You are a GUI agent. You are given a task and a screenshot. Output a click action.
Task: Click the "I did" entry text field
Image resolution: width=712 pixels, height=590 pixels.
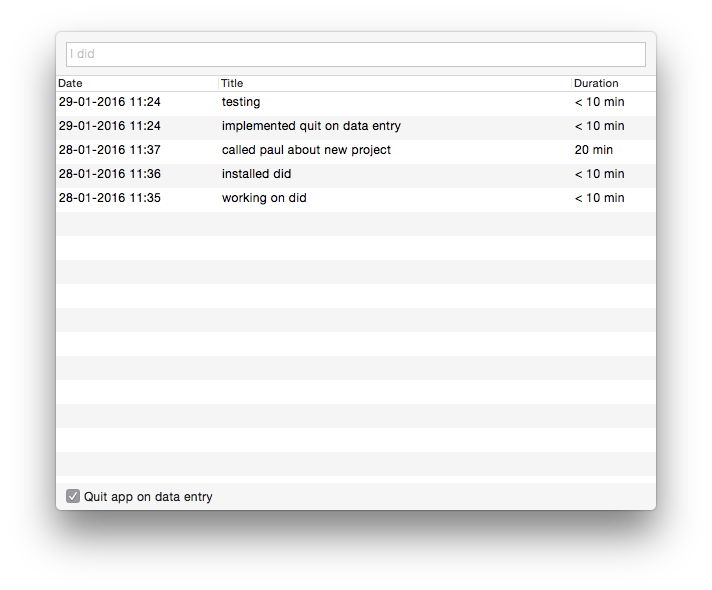pyautogui.click(x=356, y=55)
